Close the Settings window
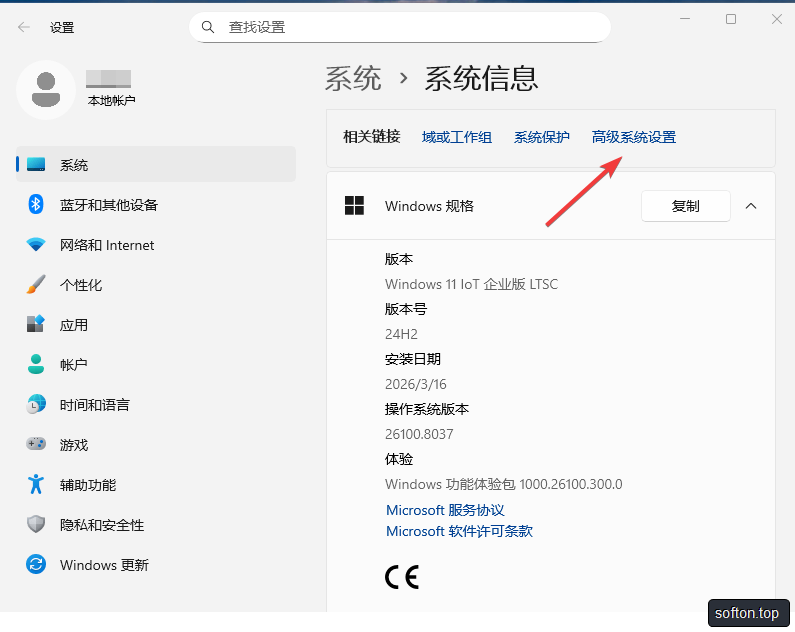 [x=777, y=19]
